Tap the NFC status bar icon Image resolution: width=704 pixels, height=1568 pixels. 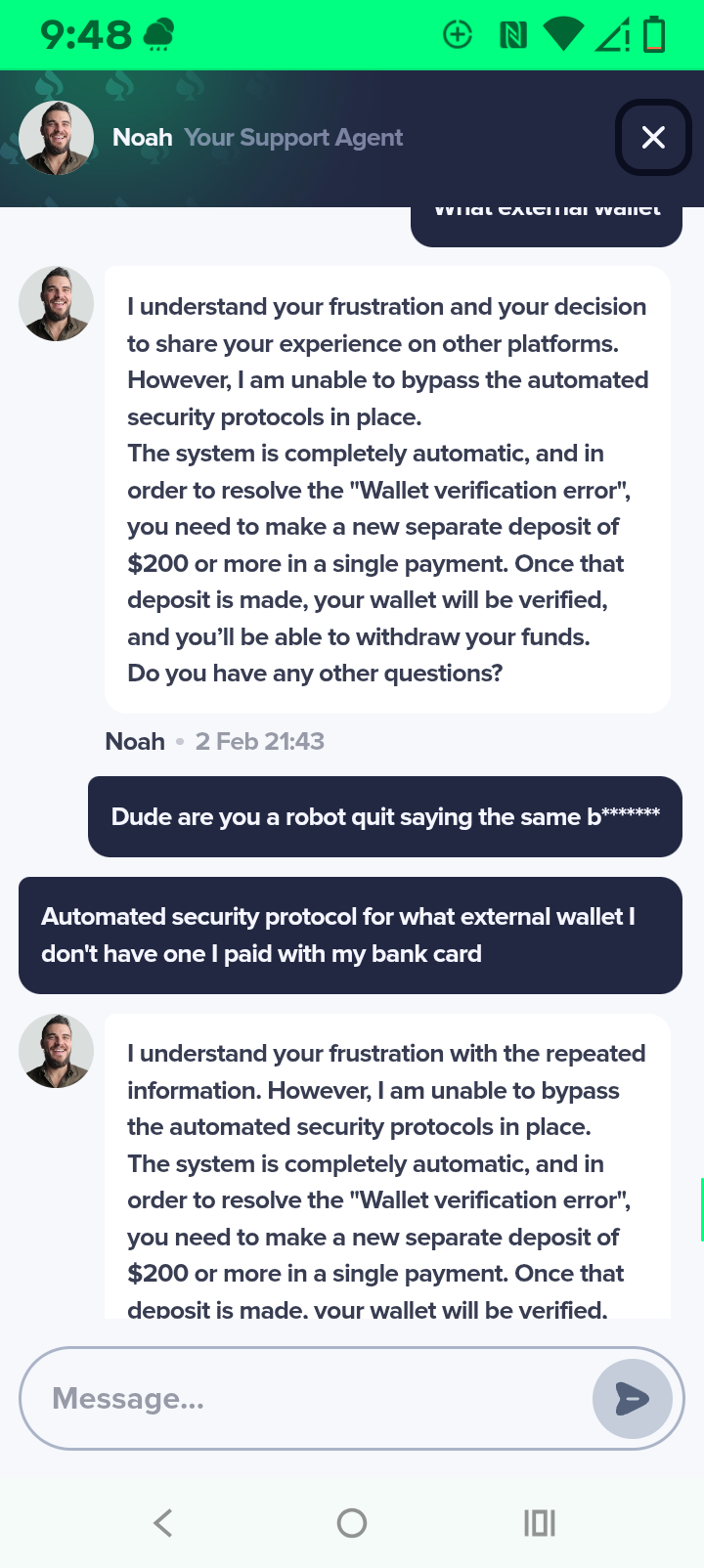point(512,36)
